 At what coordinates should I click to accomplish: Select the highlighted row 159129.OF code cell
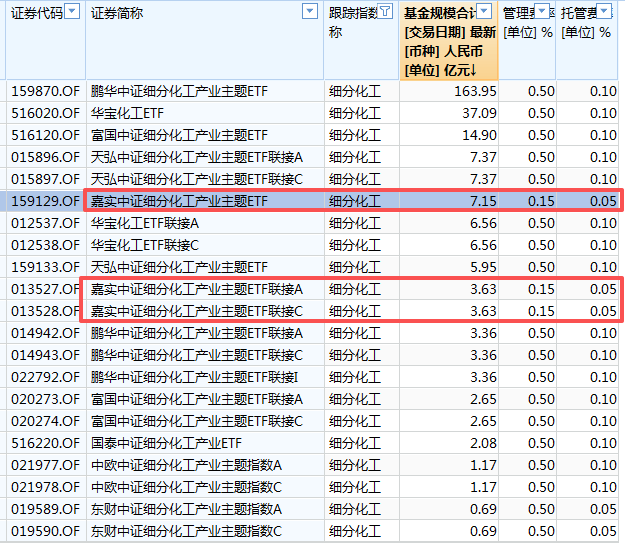[44, 201]
